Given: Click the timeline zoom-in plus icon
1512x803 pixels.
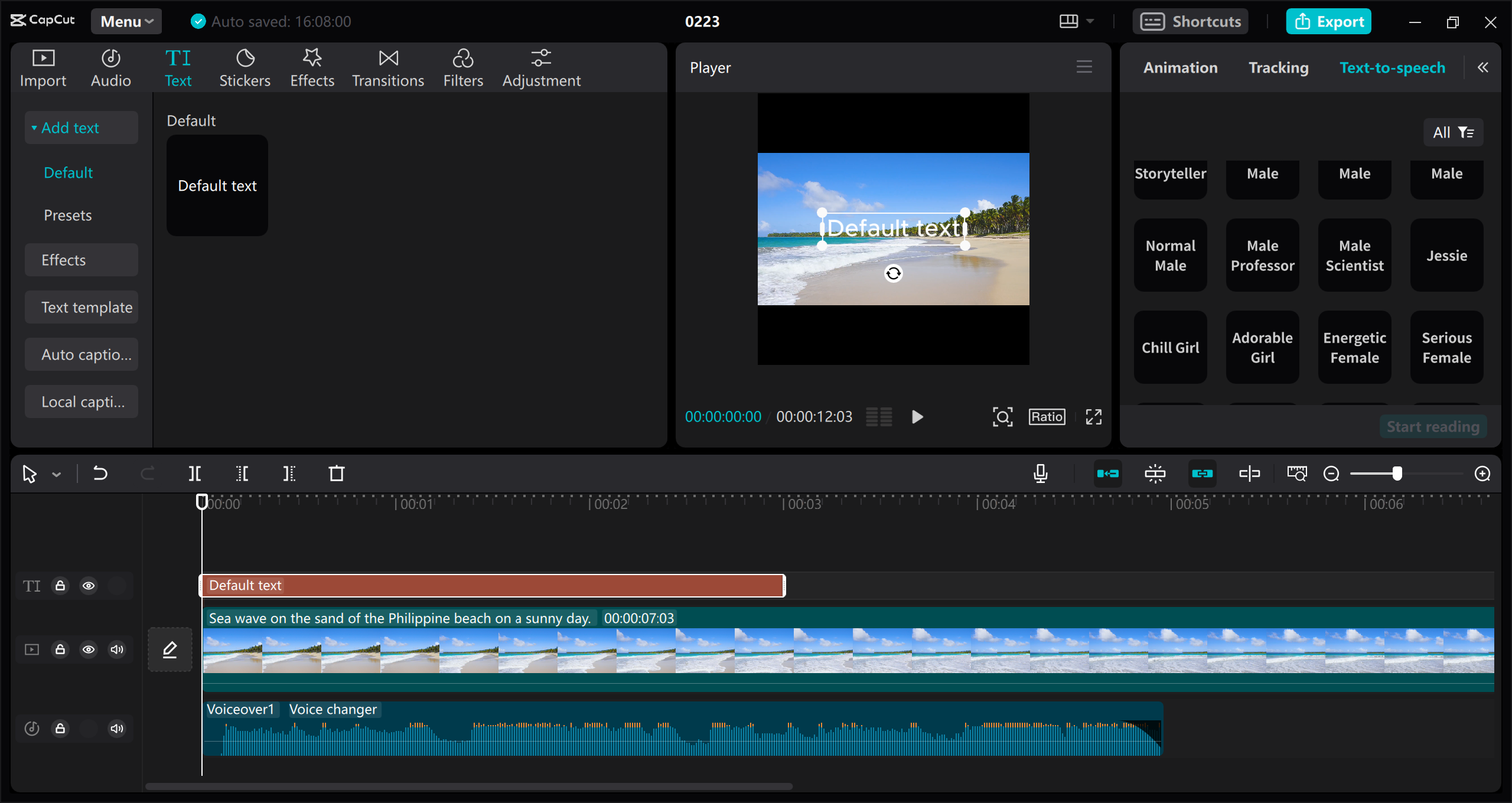Looking at the screenshot, I should point(1482,474).
